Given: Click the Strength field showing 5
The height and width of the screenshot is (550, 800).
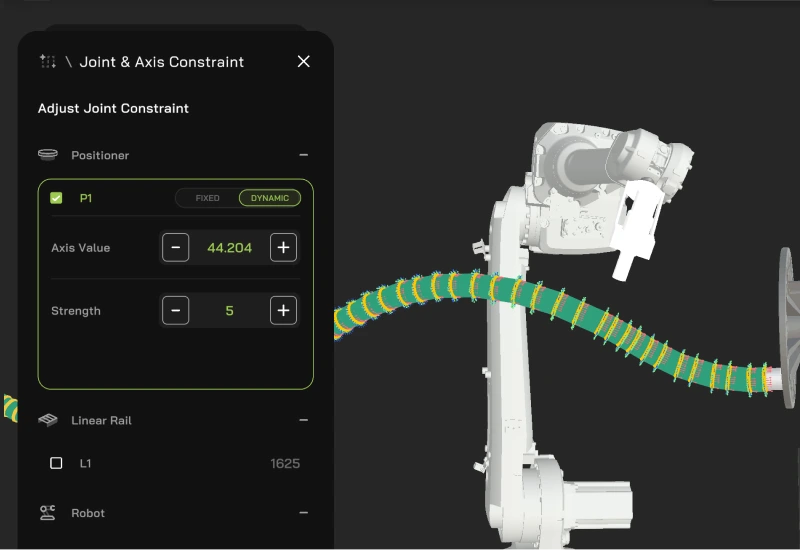Looking at the screenshot, I should coord(230,311).
